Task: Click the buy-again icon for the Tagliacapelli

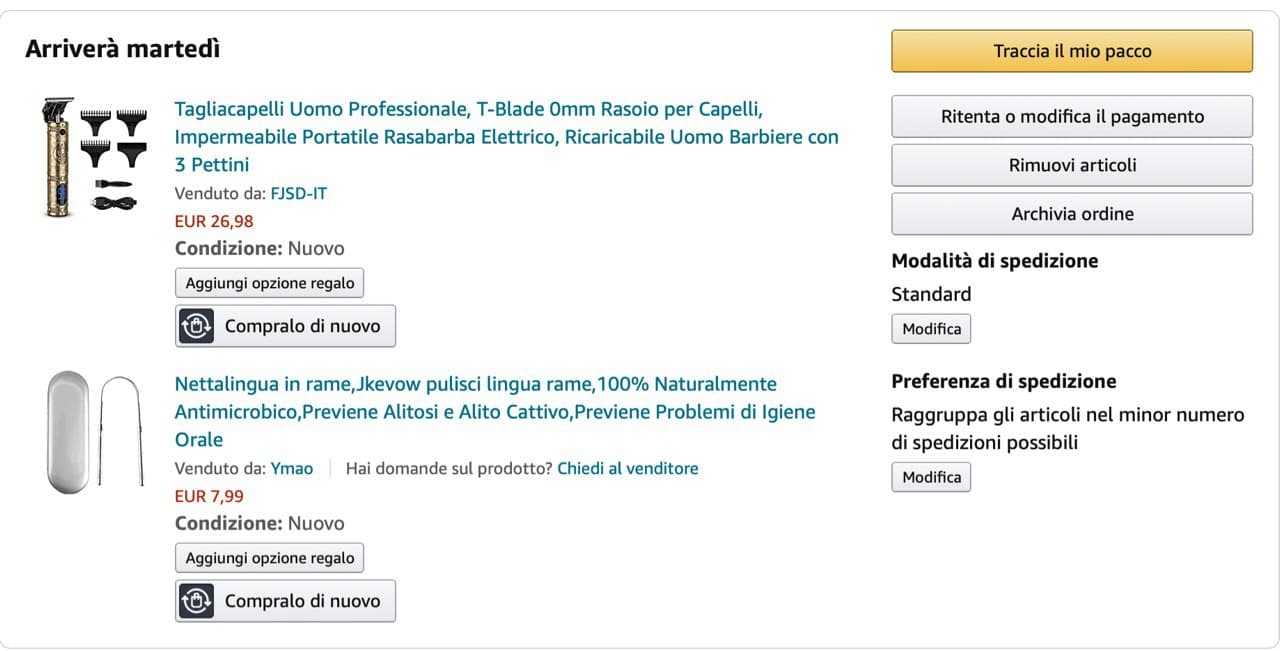Action: (x=197, y=326)
